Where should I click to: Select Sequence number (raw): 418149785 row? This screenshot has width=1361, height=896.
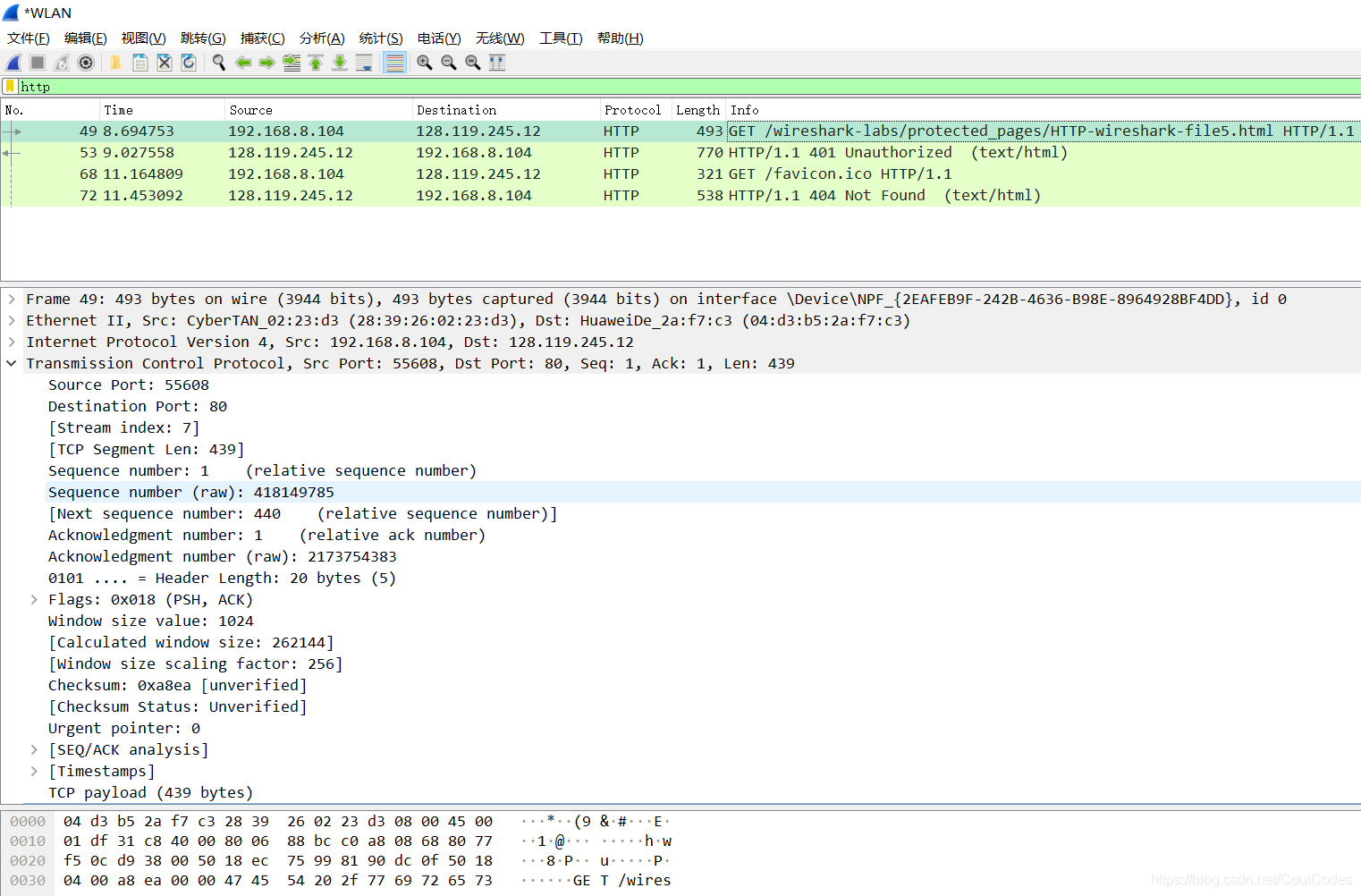[x=703, y=492]
